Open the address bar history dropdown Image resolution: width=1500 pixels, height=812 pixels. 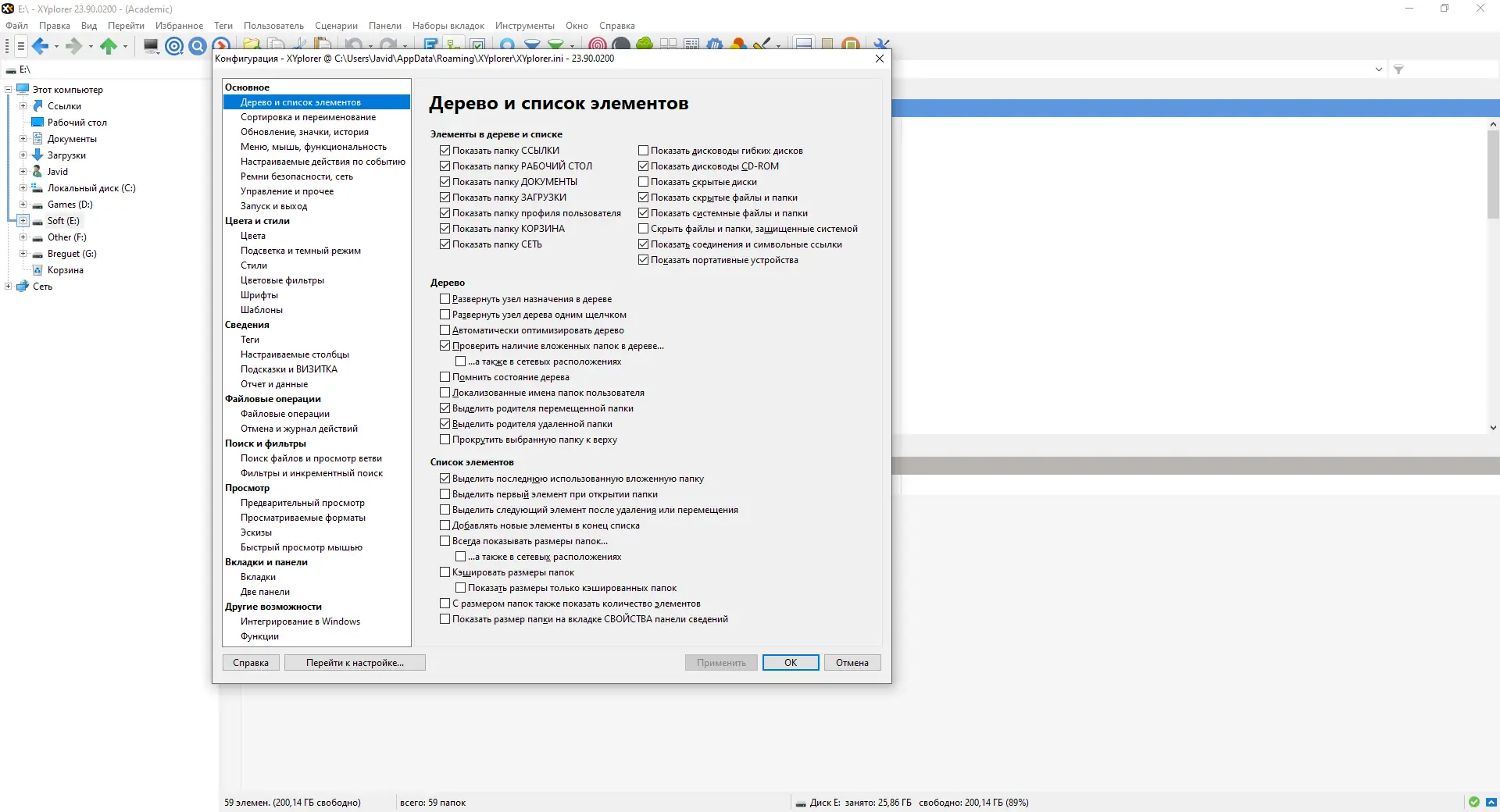pyautogui.click(x=1378, y=69)
